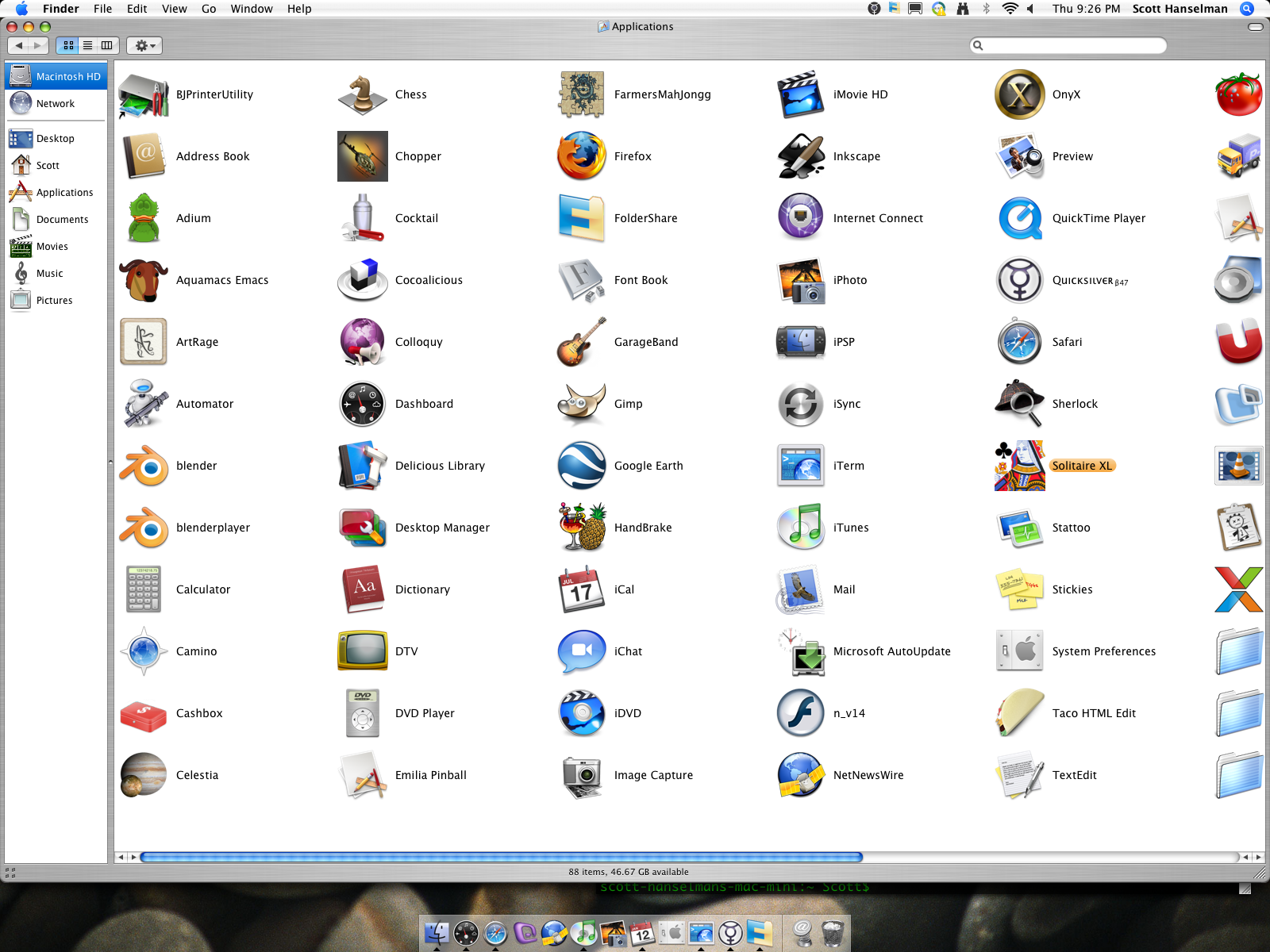Click the horizontal scrollbar thumb
The image size is (1270, 952).
501,857
